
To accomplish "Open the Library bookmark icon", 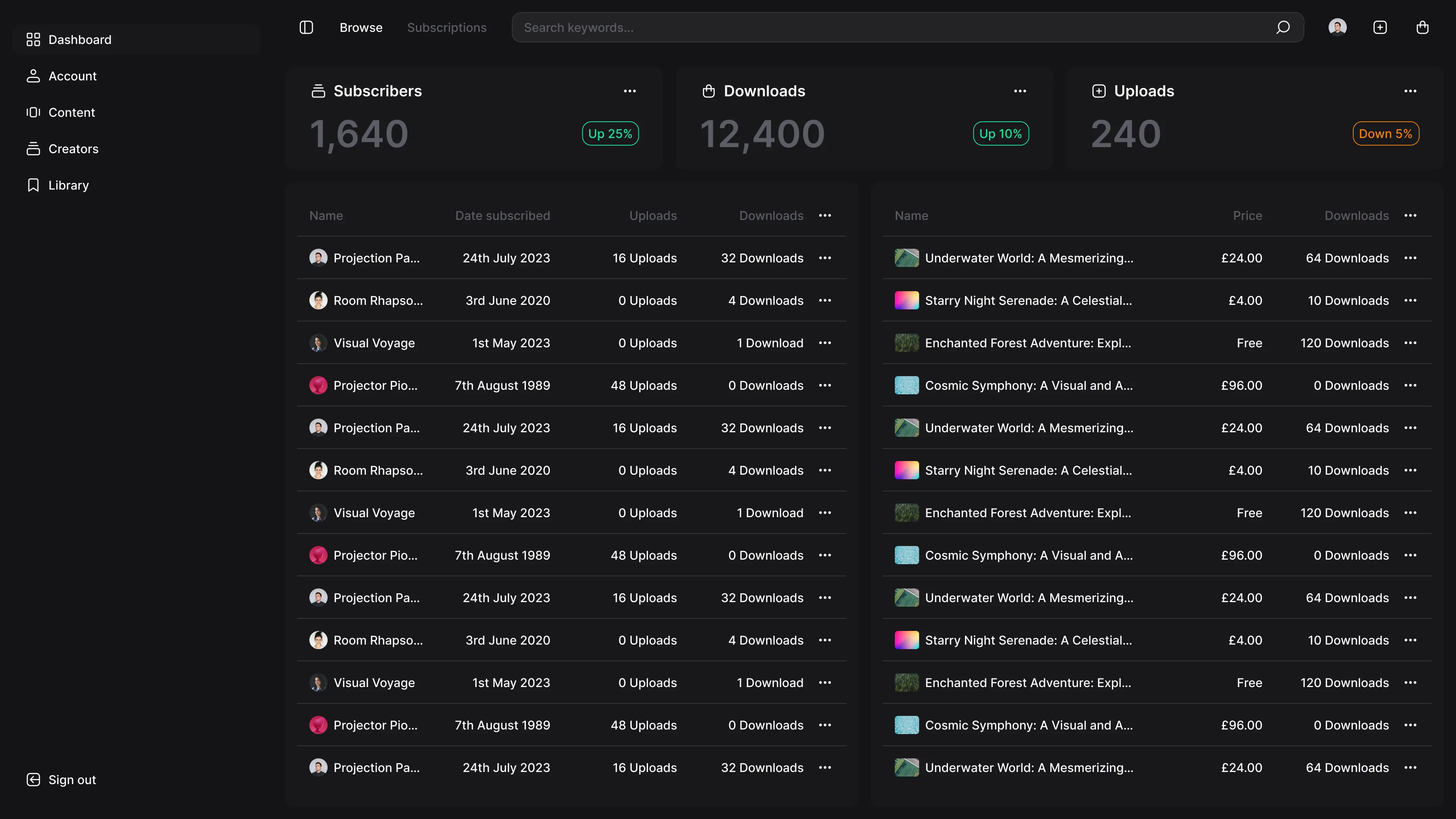I will (x=33, y=185).
